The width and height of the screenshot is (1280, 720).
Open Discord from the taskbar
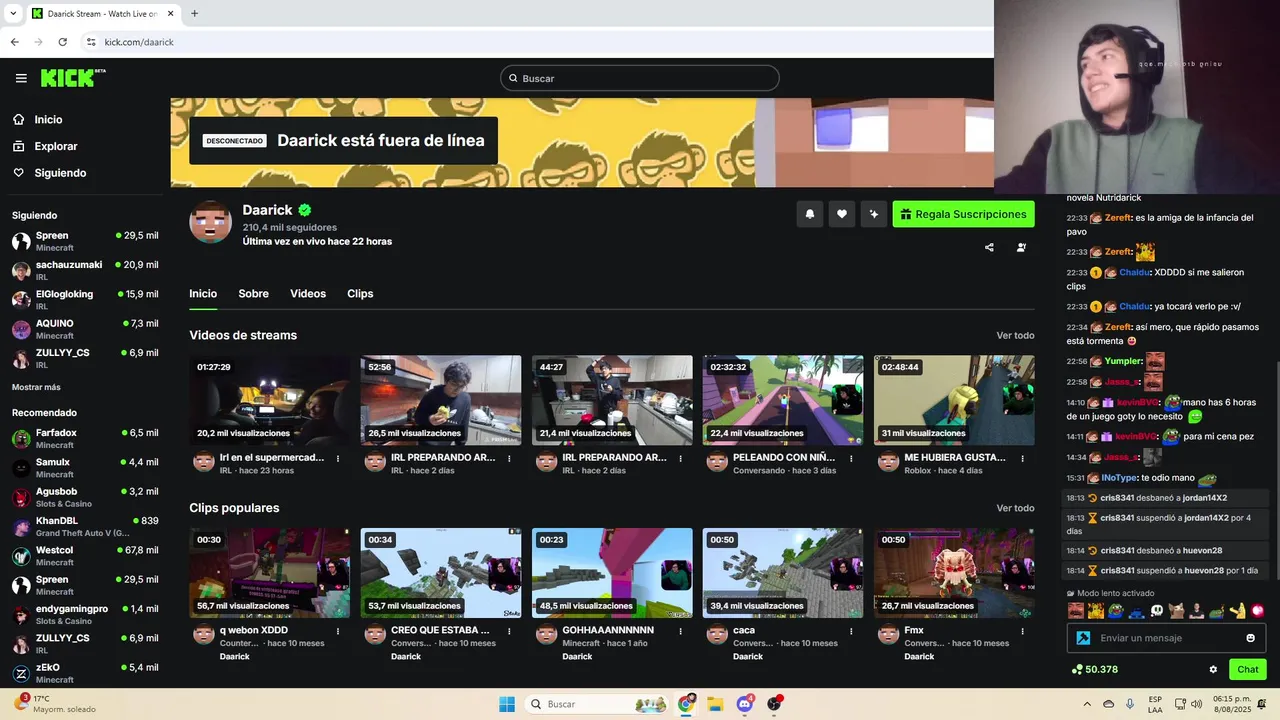744,704
